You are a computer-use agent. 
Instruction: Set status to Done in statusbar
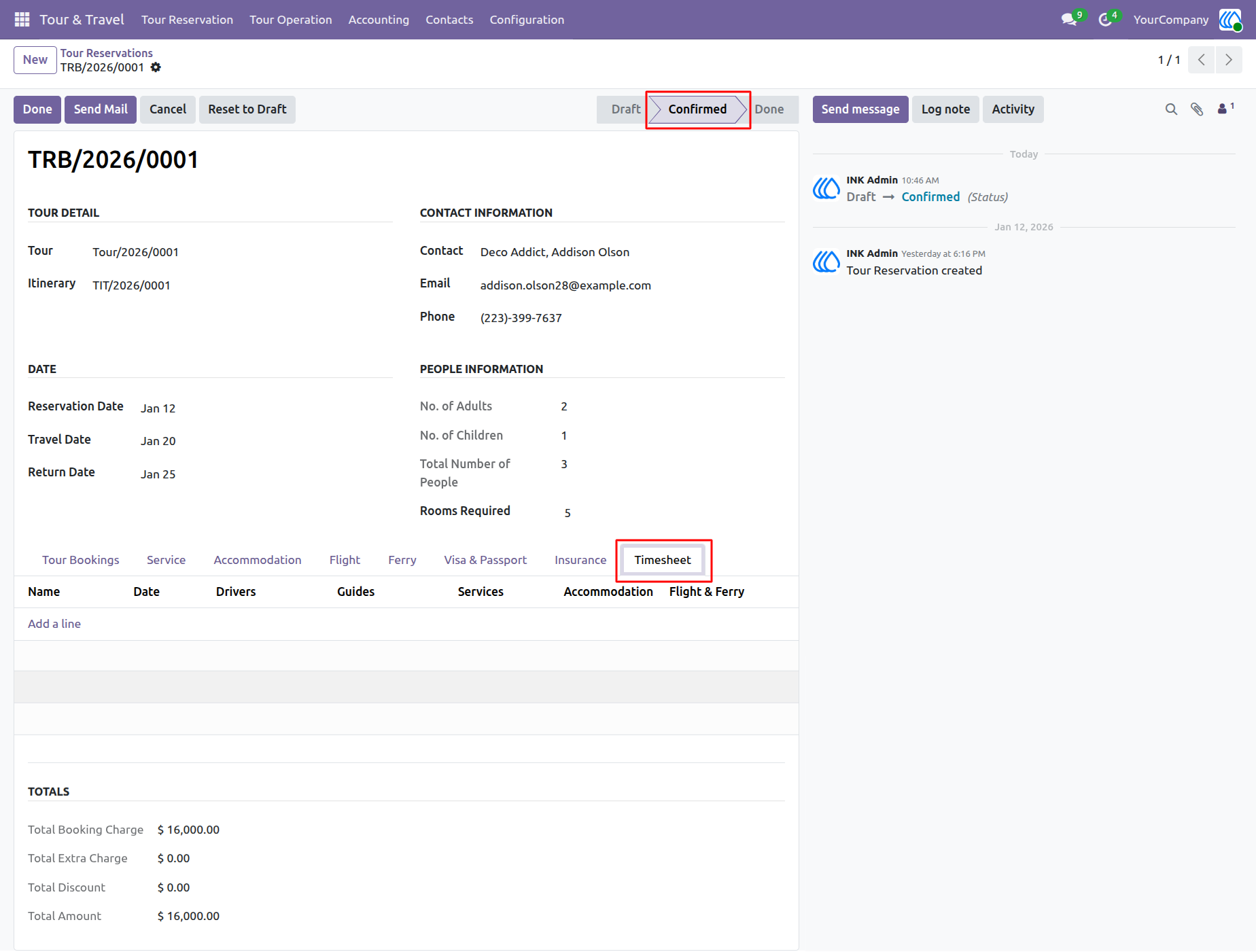point(769,109)
